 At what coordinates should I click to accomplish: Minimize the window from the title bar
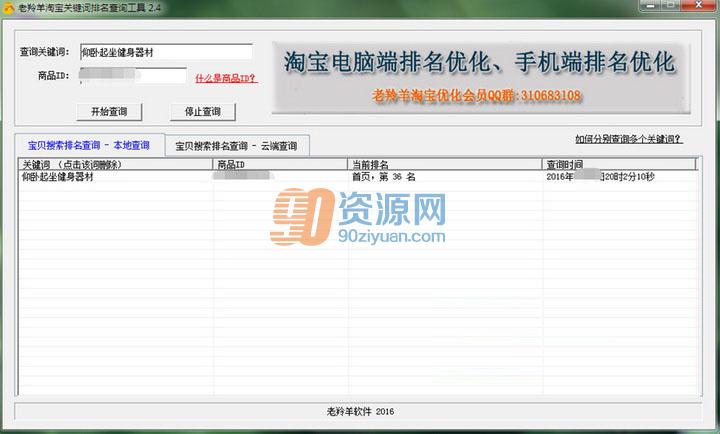[x=650, y=6]
